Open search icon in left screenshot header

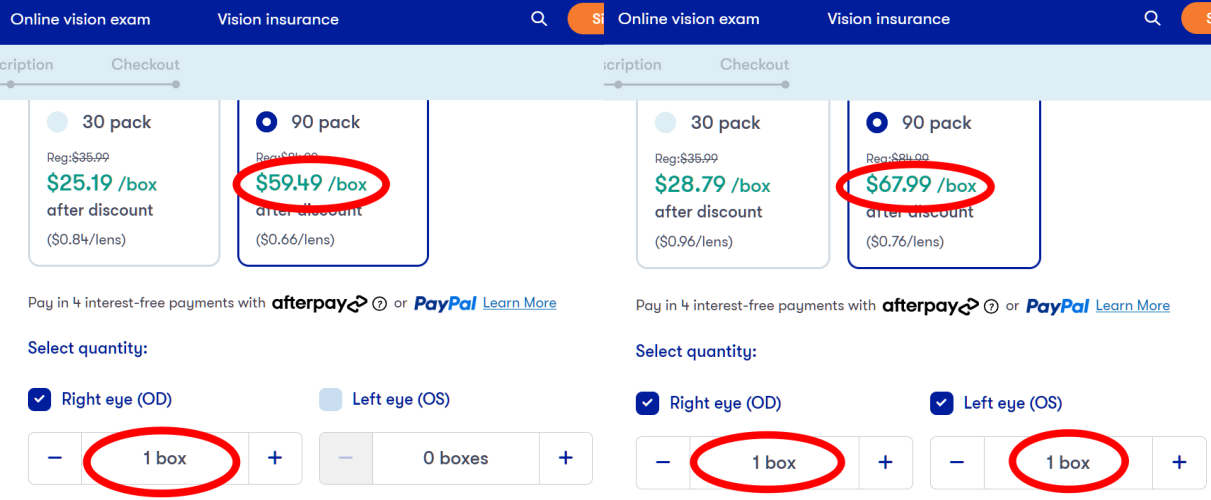(x=539, y=19)
